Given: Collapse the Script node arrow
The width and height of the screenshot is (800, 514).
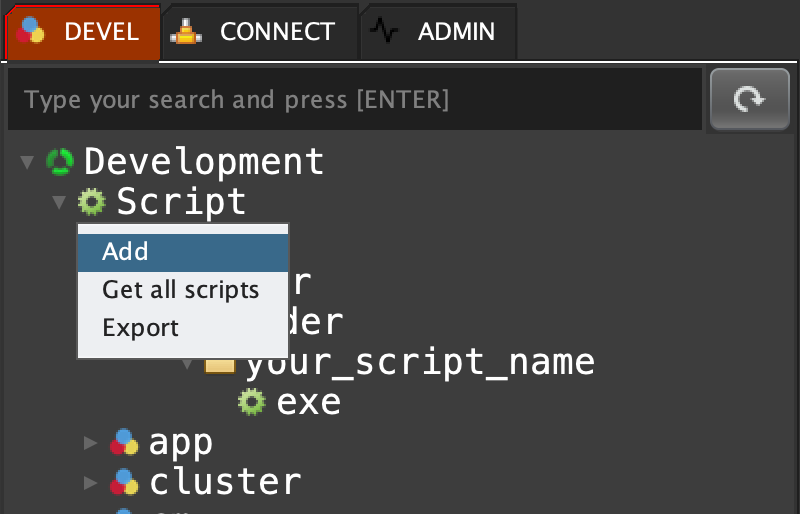Looking at the screenshot, I should [59, 203].
